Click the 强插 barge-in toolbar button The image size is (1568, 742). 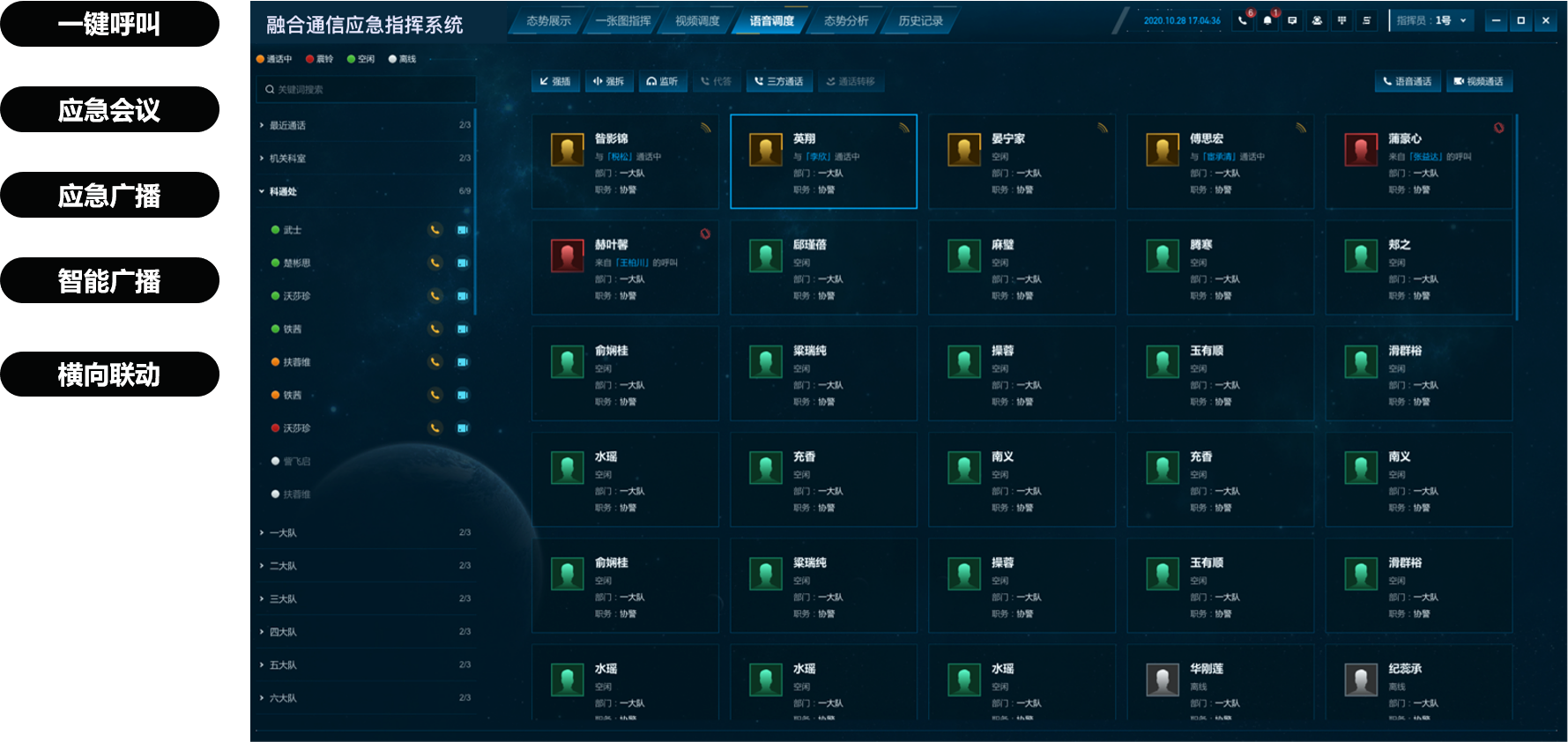[555, 81]
